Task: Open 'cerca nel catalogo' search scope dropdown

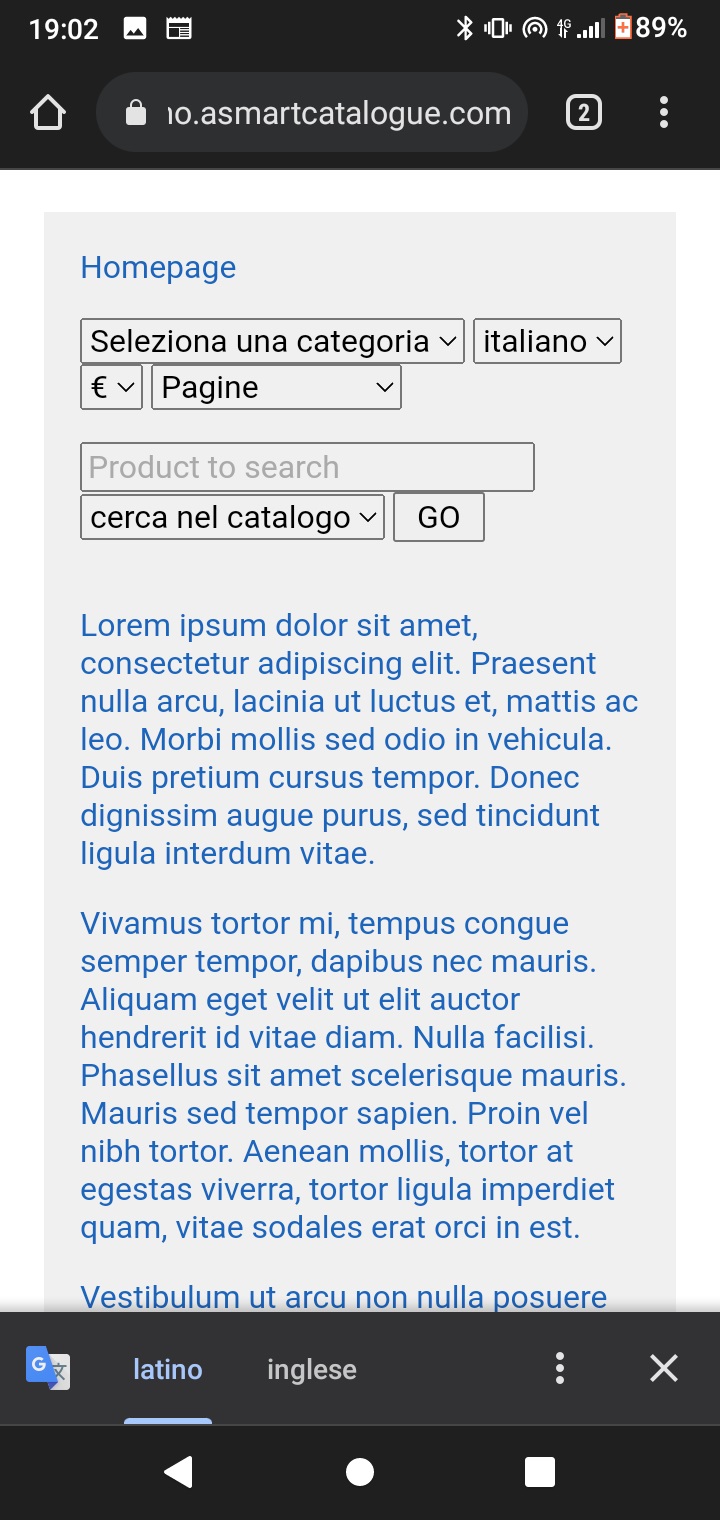Action: tap(232, 517)
